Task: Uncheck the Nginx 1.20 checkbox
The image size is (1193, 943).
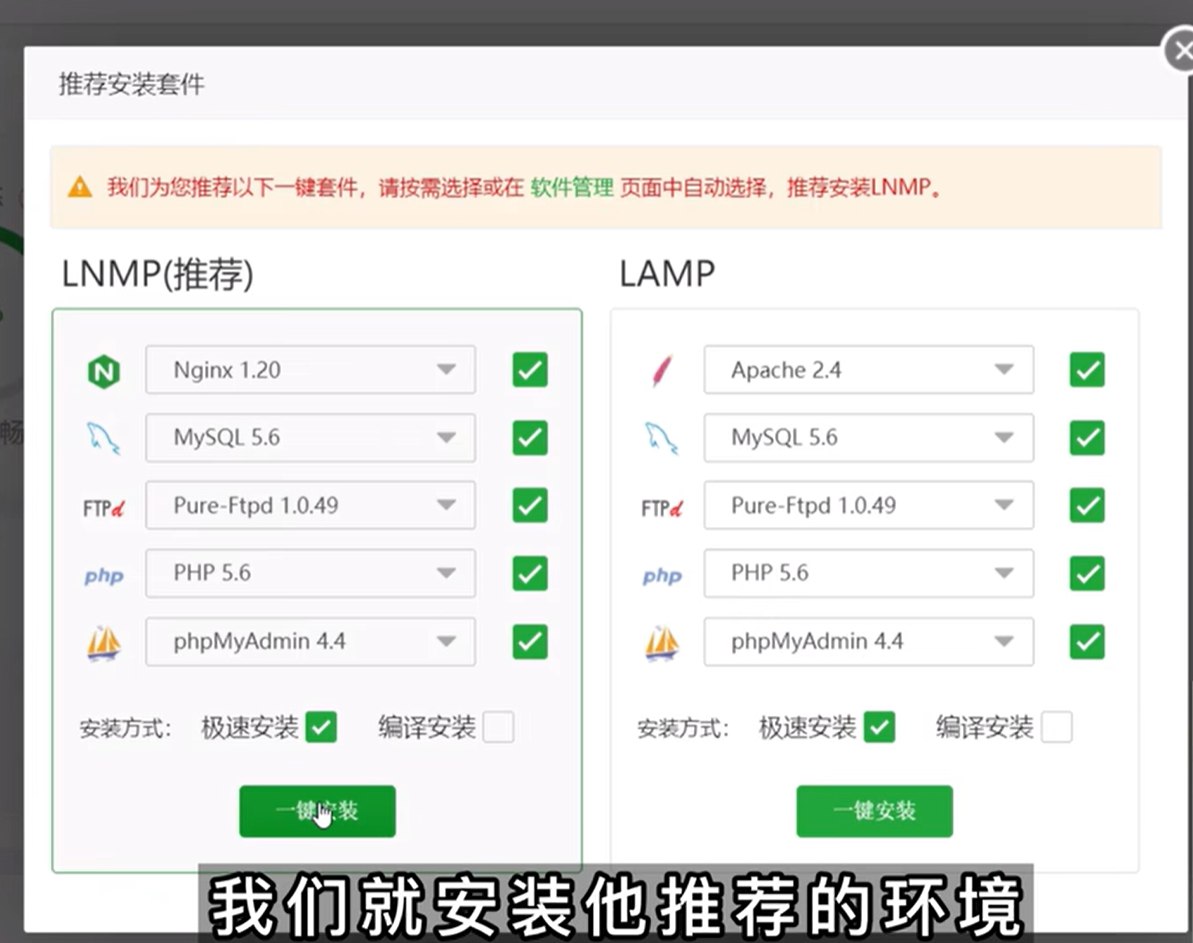Action: [x=530, y=370]
